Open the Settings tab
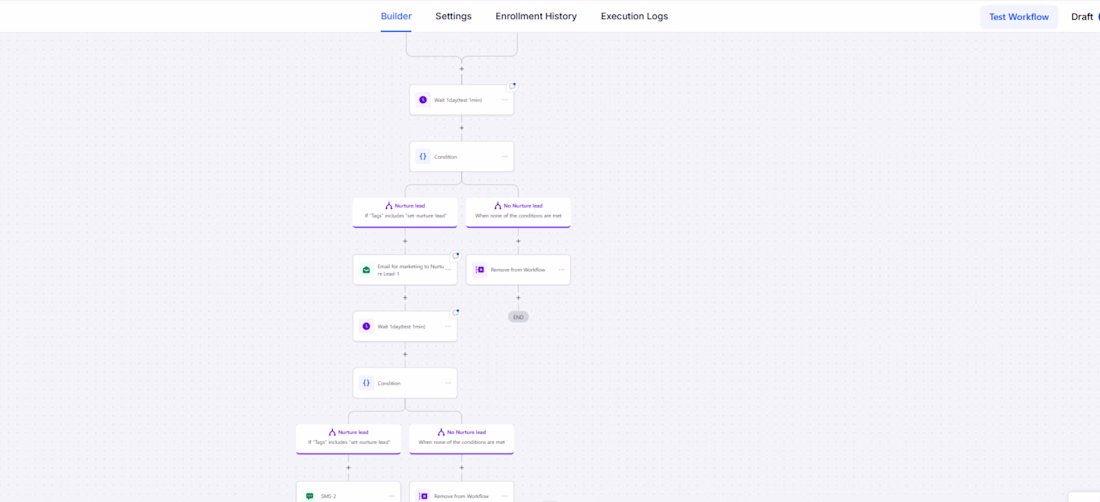Viewport: 1100px width, 502px height. pos(453,16)
